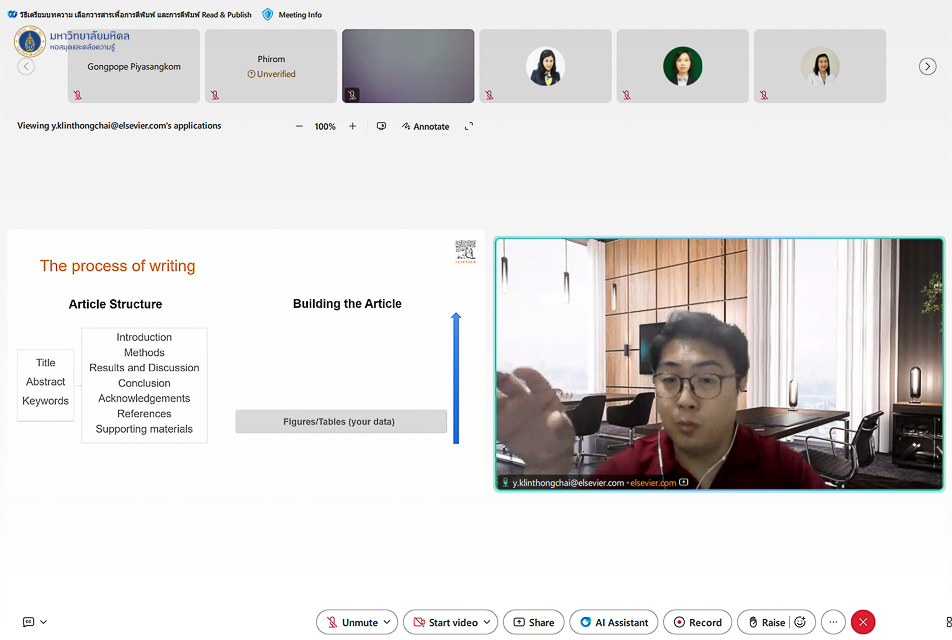Click the Share button
Image resolution: width=952 pixels, height=640 pixels.
coord(533,622)
